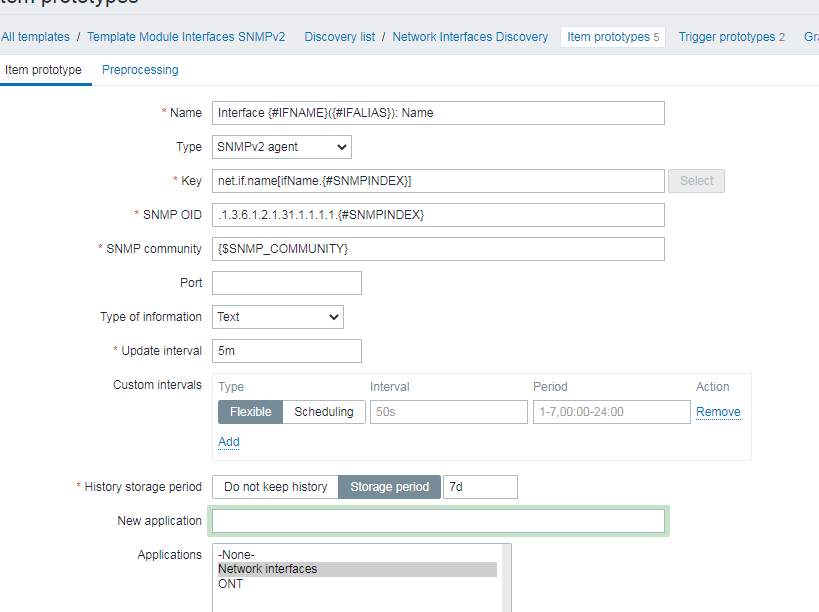Screen dimensions: 819x612
Task: Switch custom interval to Scheduling
Action: pyautogui.click(x=323, y=412)
